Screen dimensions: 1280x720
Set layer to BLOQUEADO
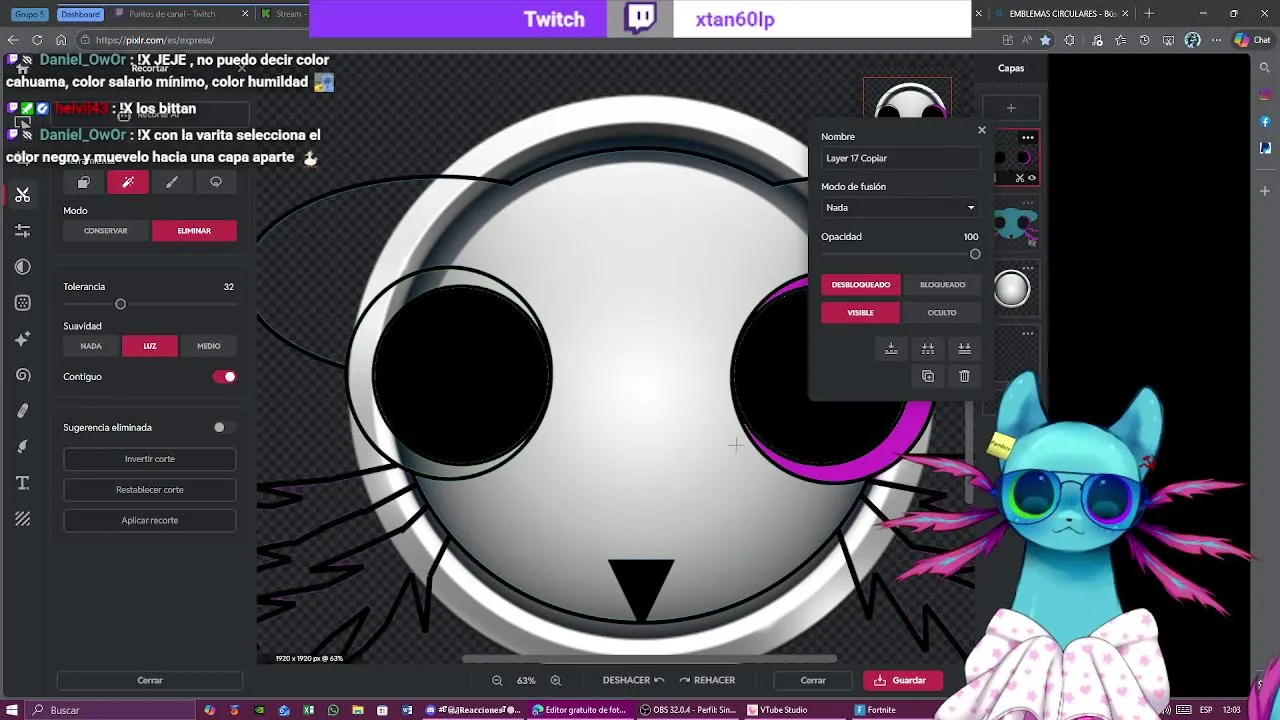coord(942,285)
